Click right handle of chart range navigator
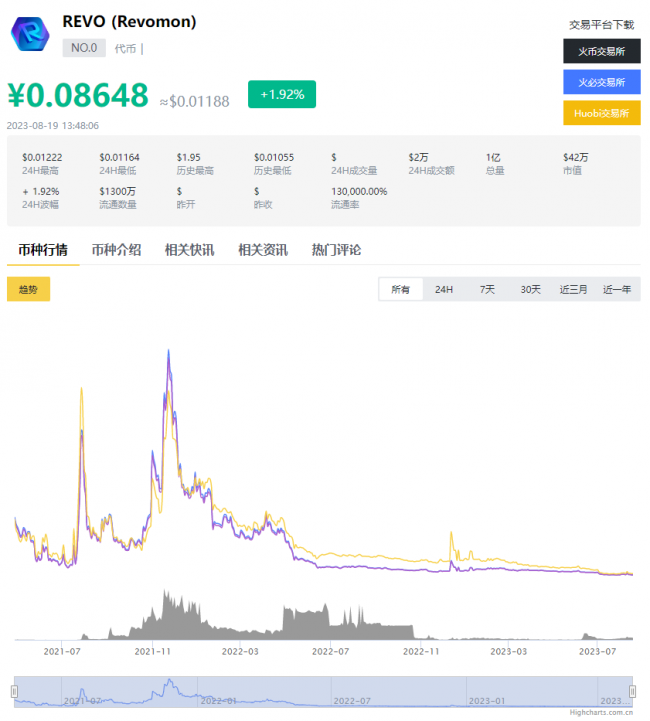 coord(632,692)
